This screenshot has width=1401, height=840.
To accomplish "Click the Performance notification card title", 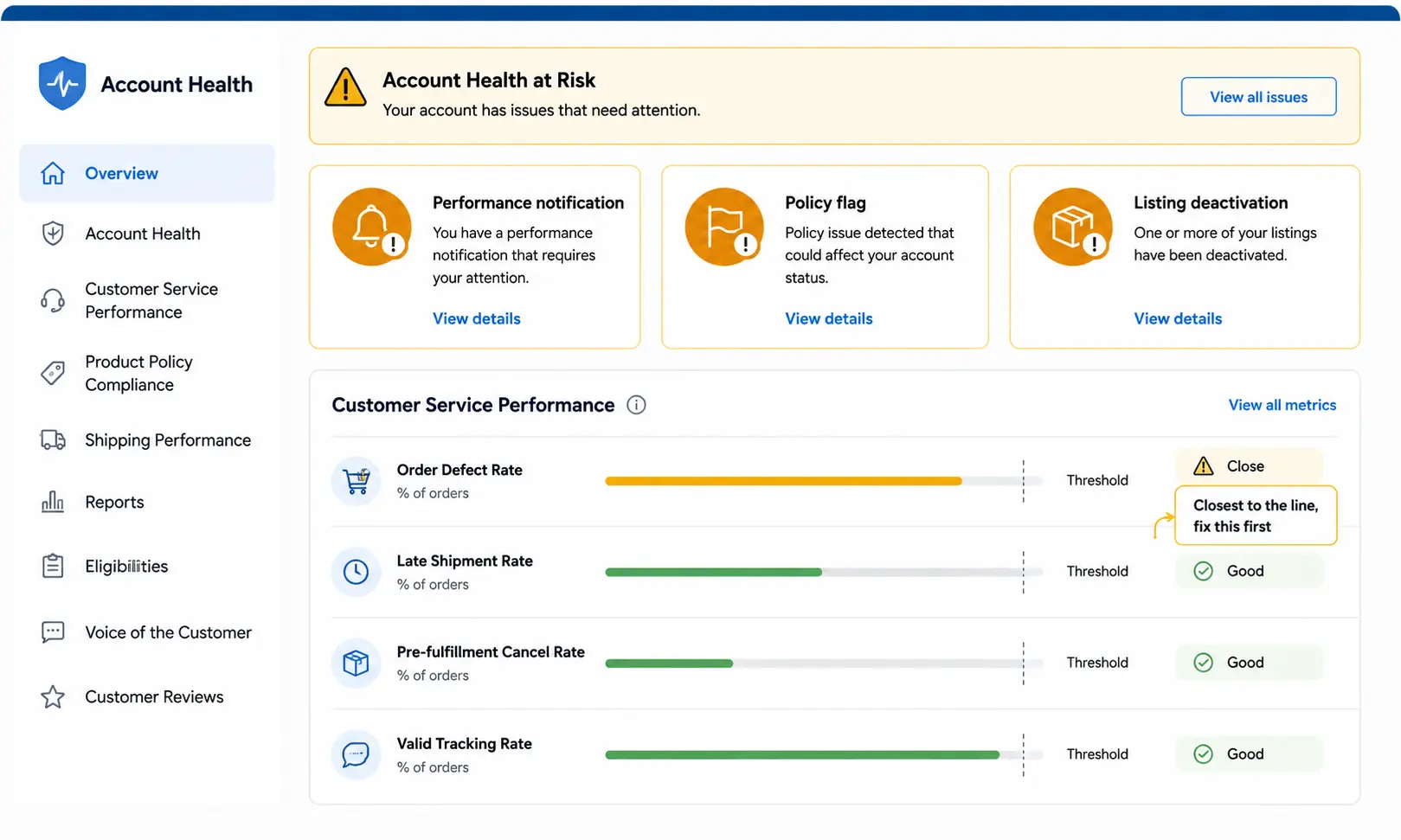I will point(528,202).
